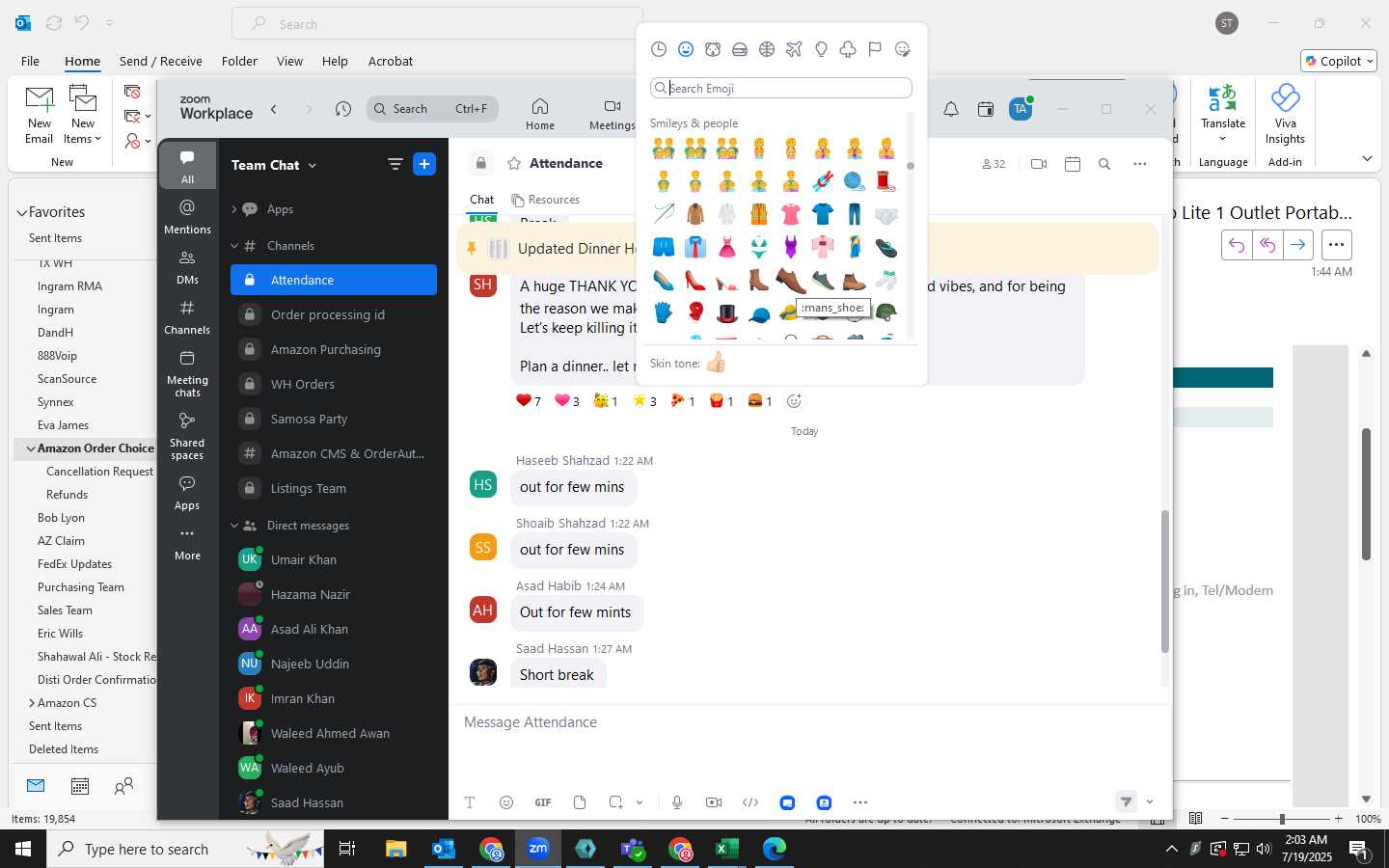Open Zoom notifications bell
This screenshot has width=1389, height=868.
pos(951,109)
